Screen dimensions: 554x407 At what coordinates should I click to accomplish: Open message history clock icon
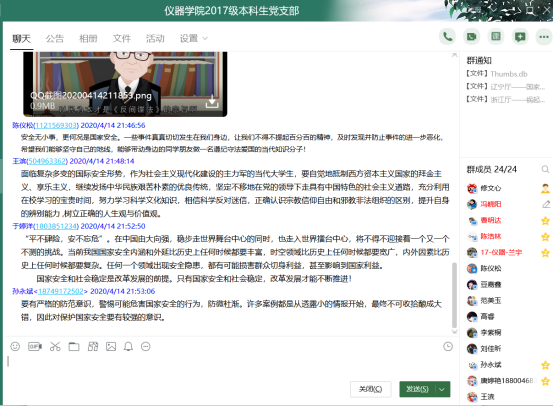click(x=448, y=347)
